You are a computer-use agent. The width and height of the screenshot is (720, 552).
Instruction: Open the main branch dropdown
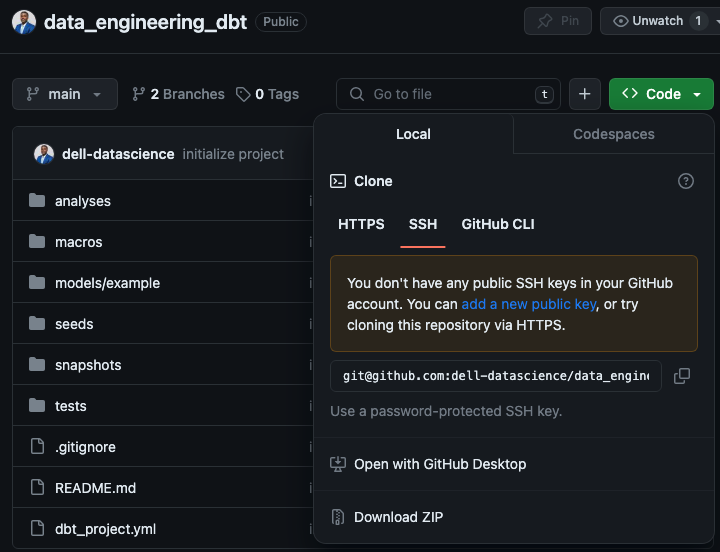click(65, 94)
